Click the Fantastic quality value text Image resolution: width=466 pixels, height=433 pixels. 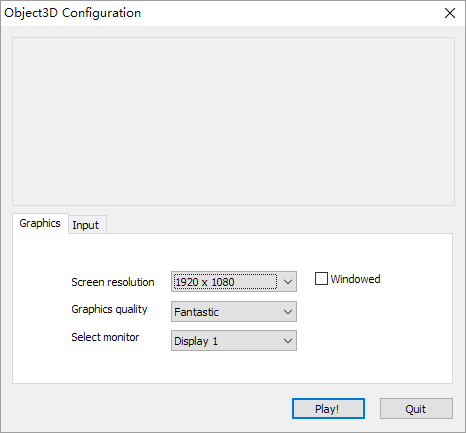(196, 312)
